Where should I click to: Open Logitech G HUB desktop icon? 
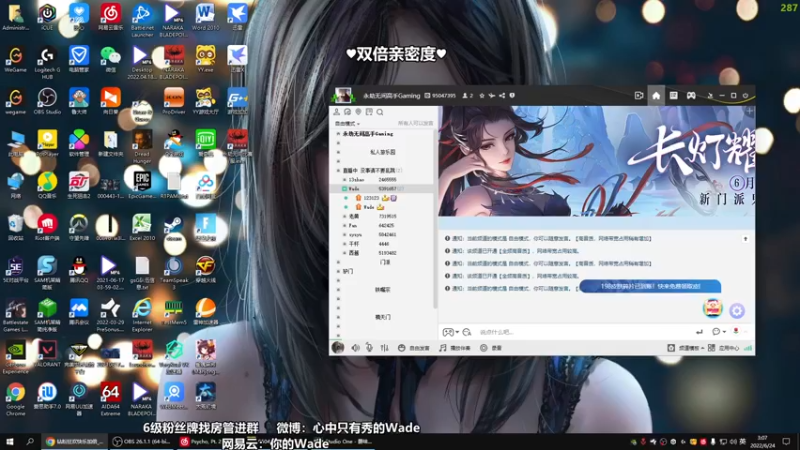(47, 62)
